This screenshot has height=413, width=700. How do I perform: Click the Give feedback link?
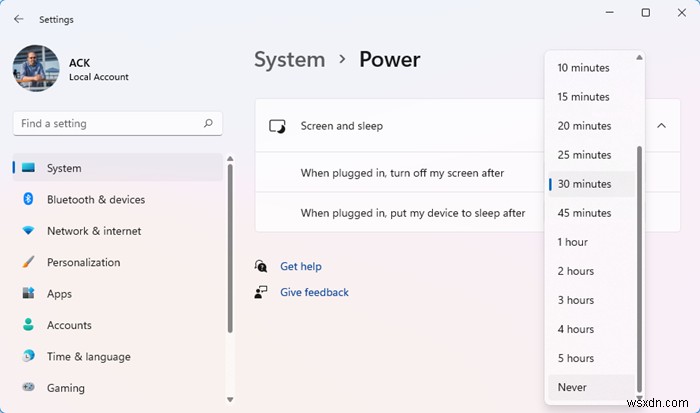[314, 293]
